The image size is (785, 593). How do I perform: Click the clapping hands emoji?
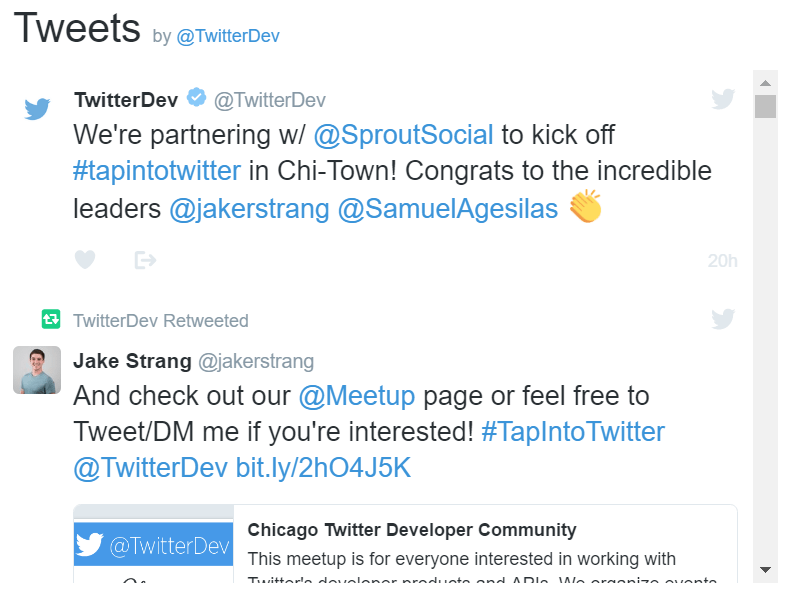(x=585, y=206)
